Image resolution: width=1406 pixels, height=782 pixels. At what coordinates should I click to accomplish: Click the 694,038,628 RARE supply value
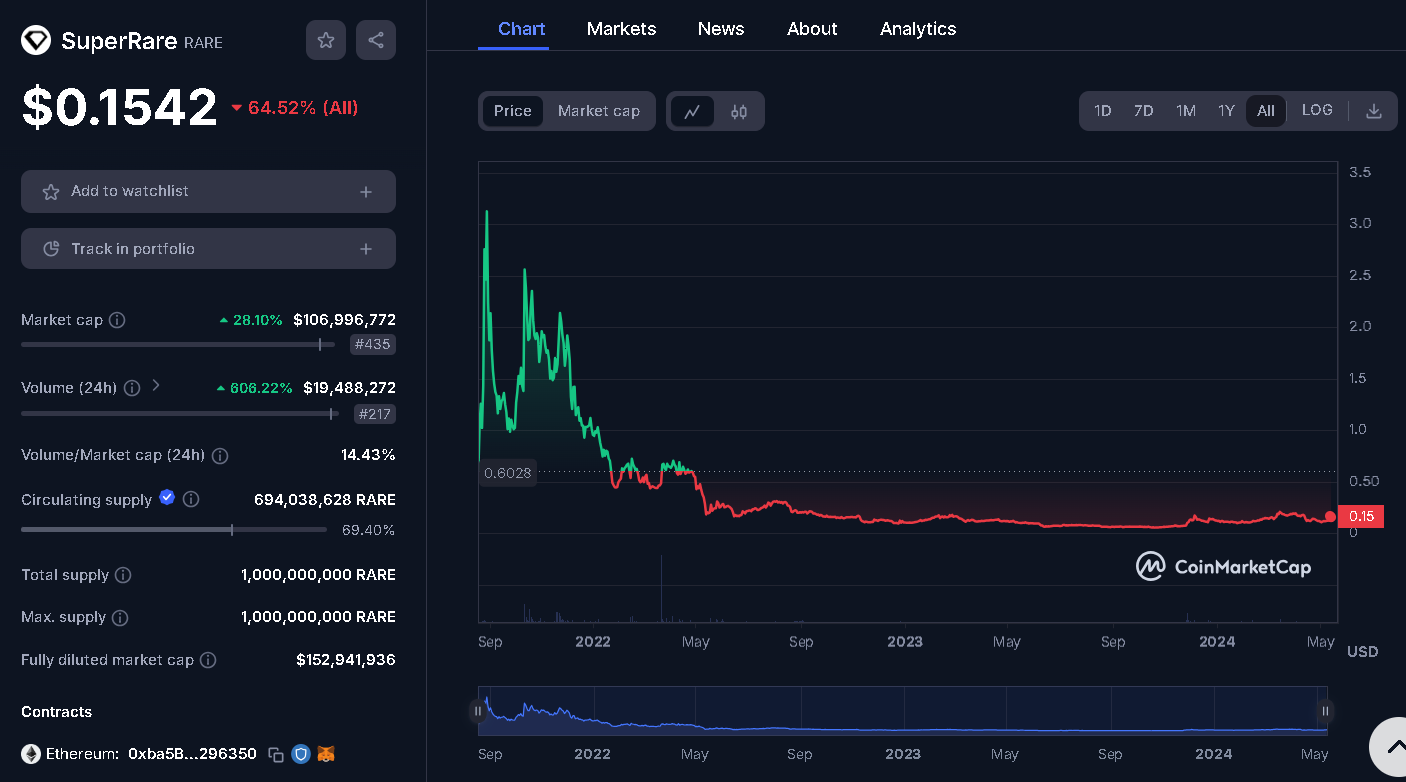click(x=325, y=499)
